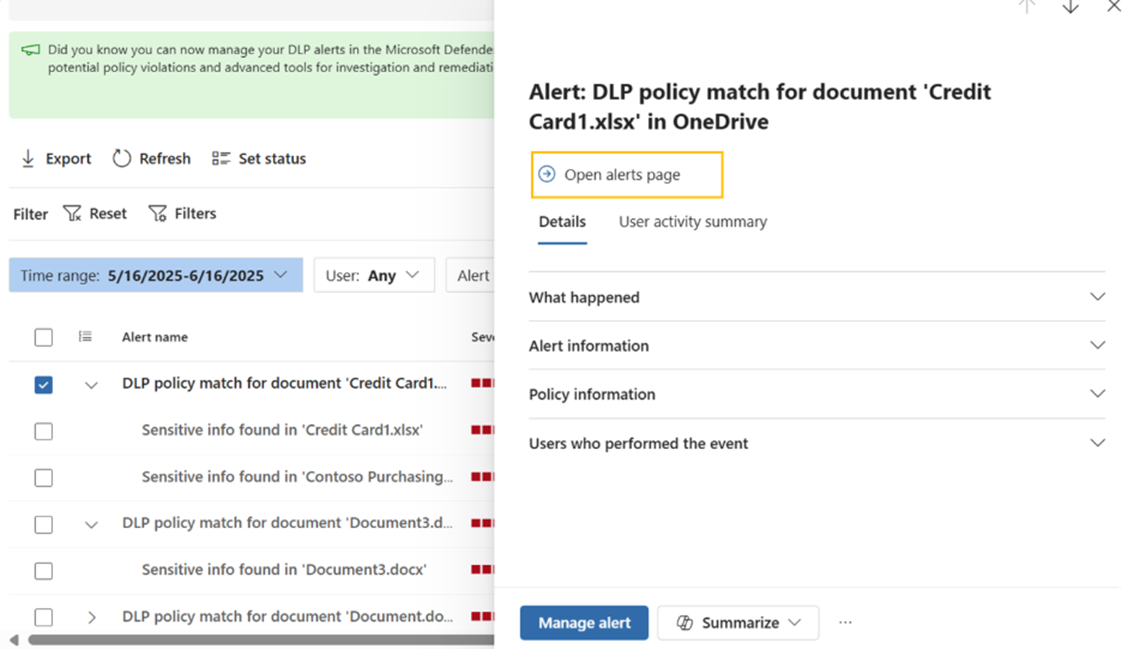The image size is (1122, 649).
Task: Open alert "DLP policy match for document 'Document.do..."
Action: pyautogui.click(x=287, y=616)
